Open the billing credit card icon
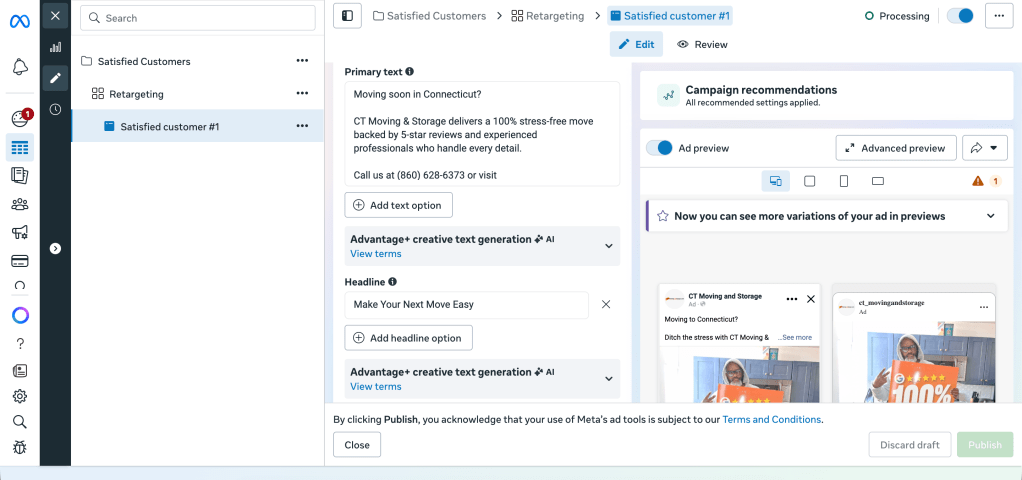1022x480 pixels. [19, 261]
